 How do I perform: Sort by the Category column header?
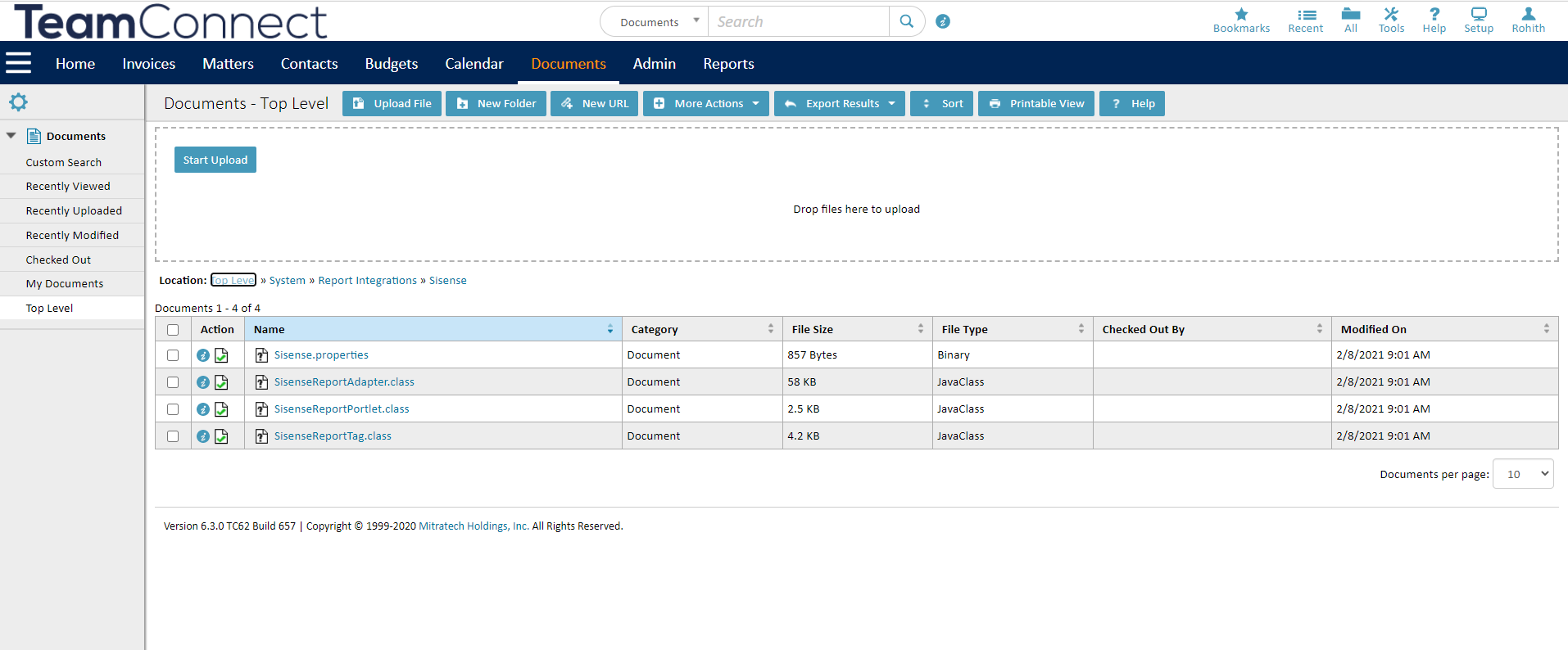click(x=702, y=329)
